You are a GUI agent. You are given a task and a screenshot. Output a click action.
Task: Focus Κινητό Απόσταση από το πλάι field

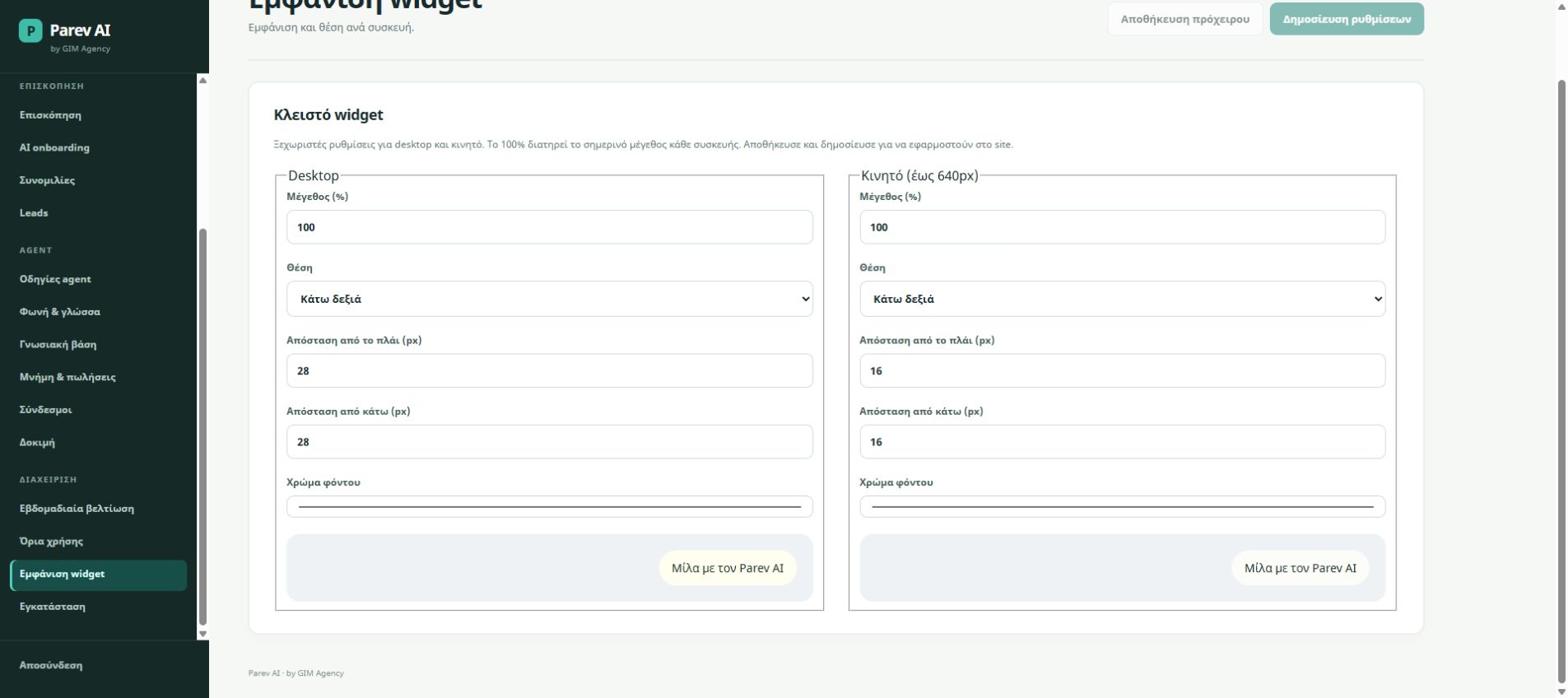click(x=1123, y=371)
